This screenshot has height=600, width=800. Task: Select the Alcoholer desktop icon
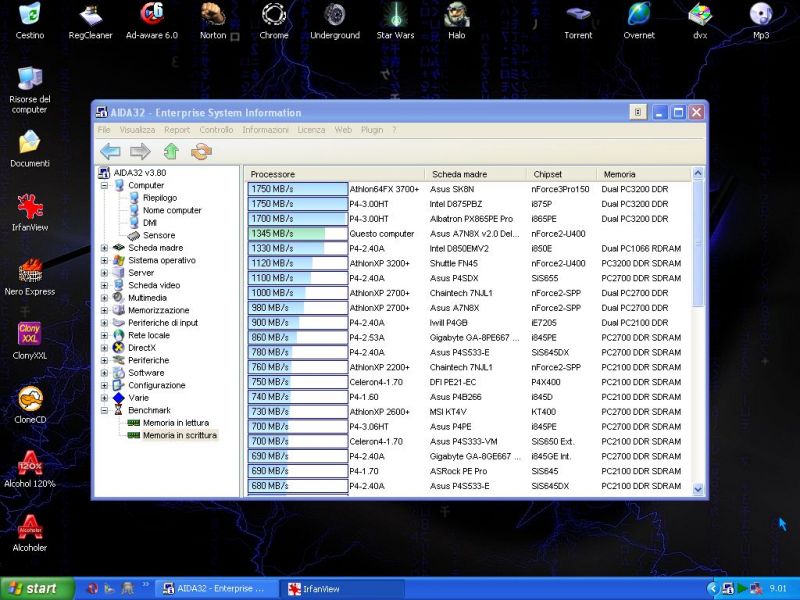tap(30, 533)
